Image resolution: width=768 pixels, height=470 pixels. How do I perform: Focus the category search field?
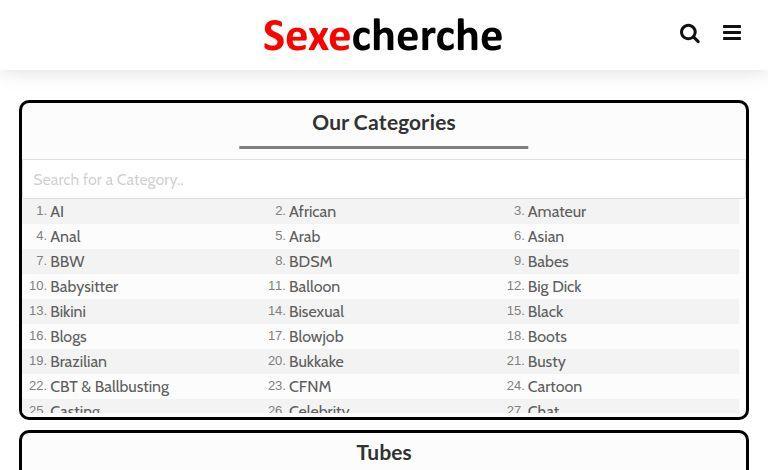[383, 180]
